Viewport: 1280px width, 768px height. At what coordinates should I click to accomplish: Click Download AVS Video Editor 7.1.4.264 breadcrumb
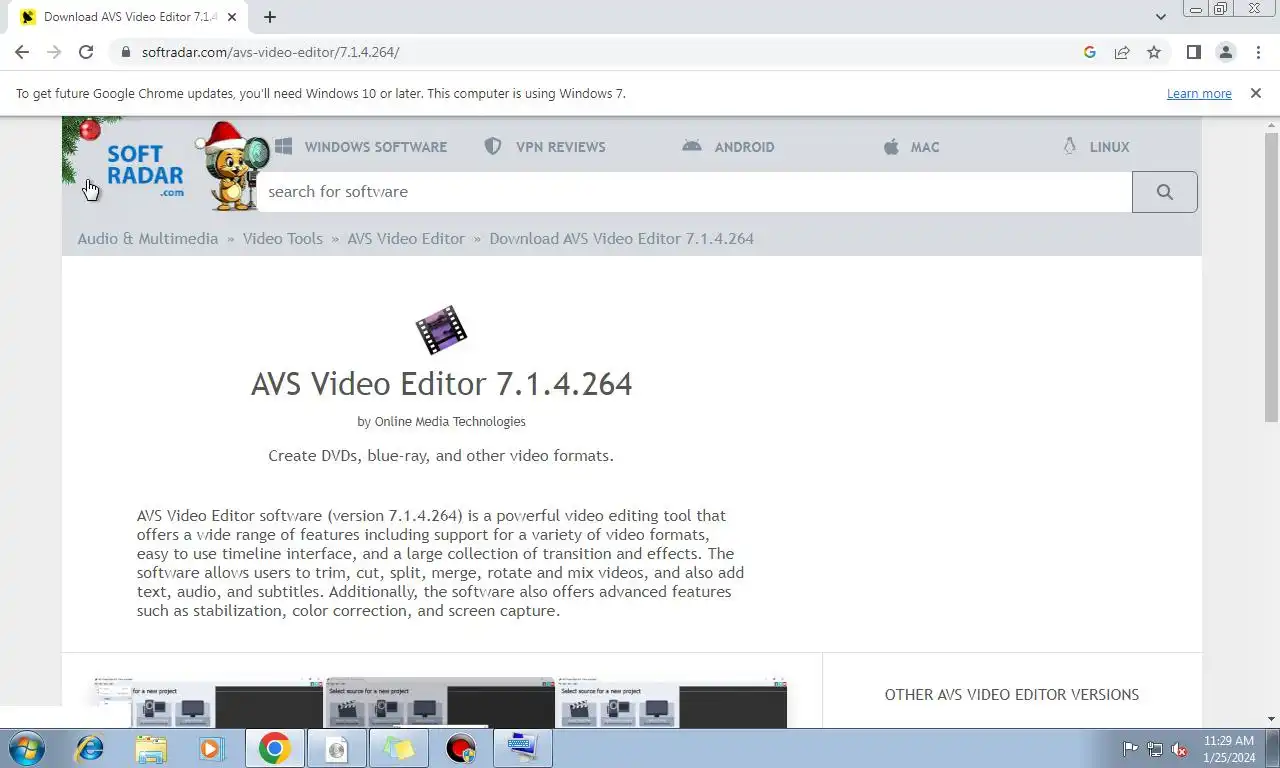(x=622, y=239)
